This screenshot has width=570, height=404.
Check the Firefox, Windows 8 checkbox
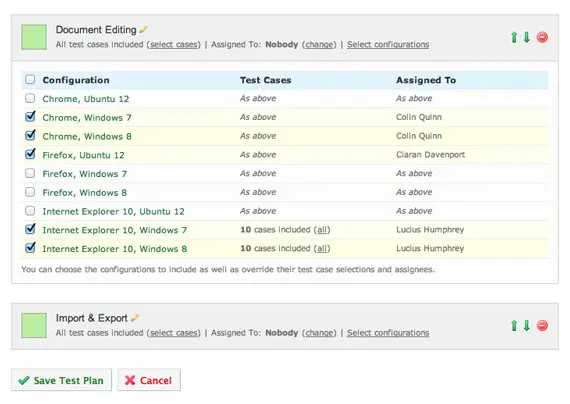point(30,192)
